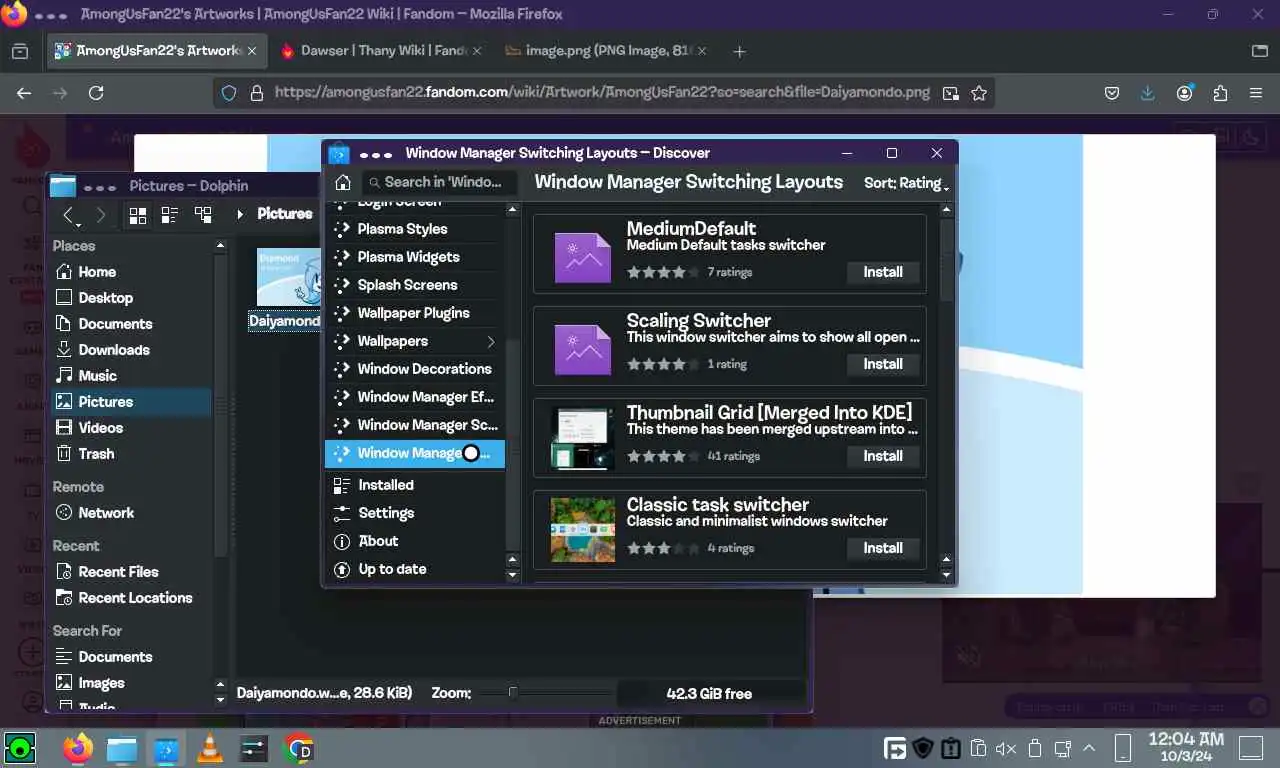The image size is (1280, 768).
Task: Install the MediumDefault task switcher
Action: 883,272
